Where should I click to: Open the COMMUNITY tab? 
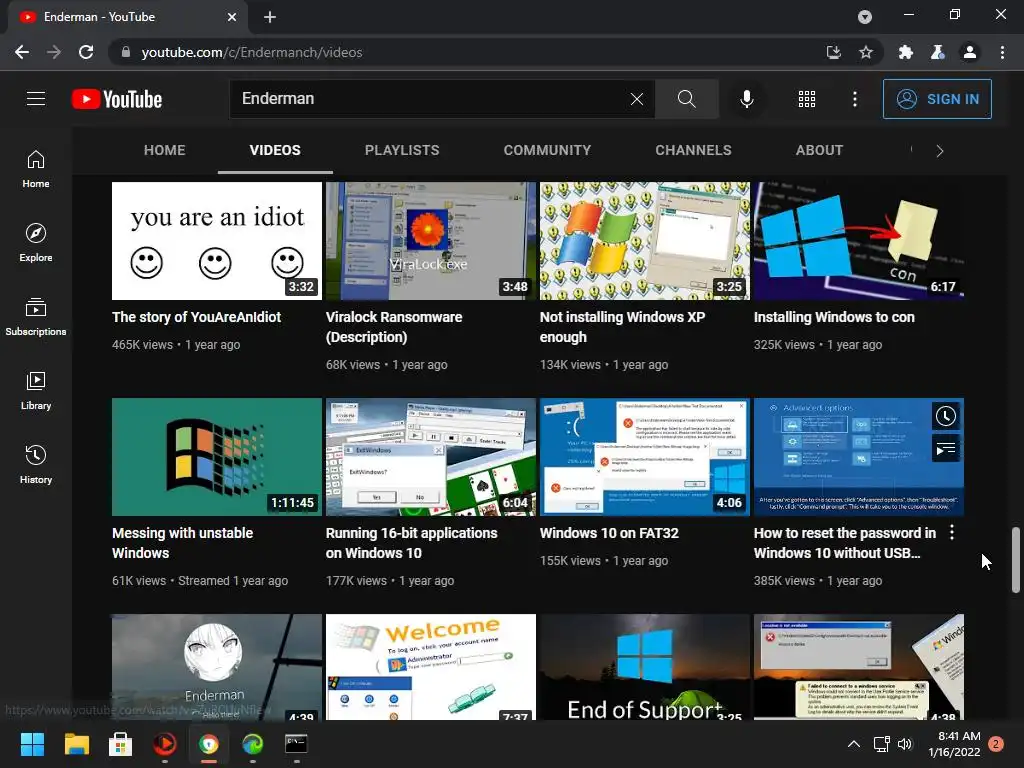(547, 150)
